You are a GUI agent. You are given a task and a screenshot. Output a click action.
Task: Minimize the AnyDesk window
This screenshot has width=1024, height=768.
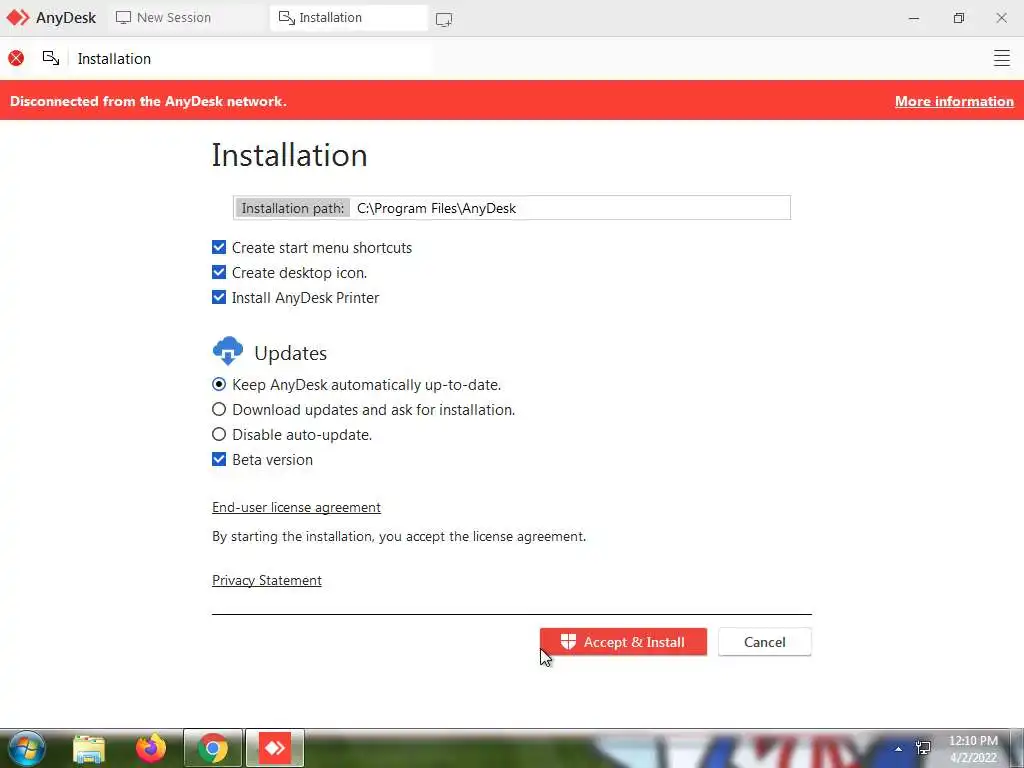click(914, 18)
